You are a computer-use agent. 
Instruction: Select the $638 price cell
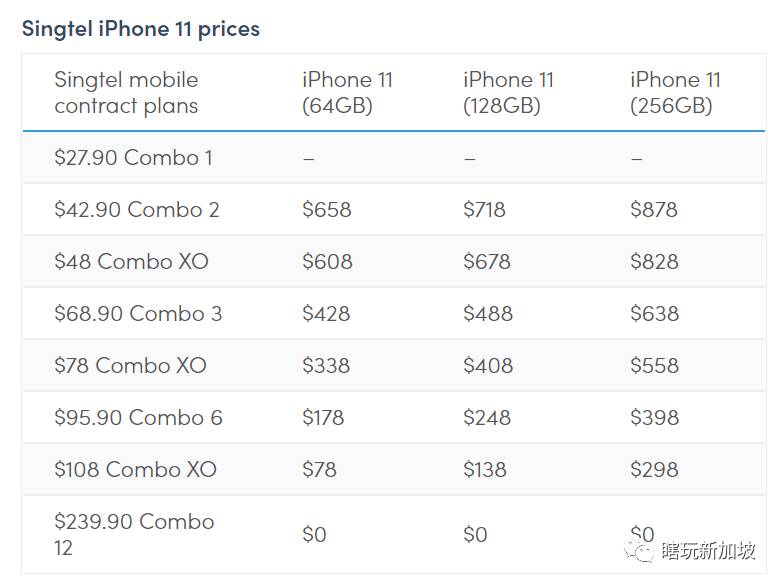pyautogui.click(x=654, y=314)
